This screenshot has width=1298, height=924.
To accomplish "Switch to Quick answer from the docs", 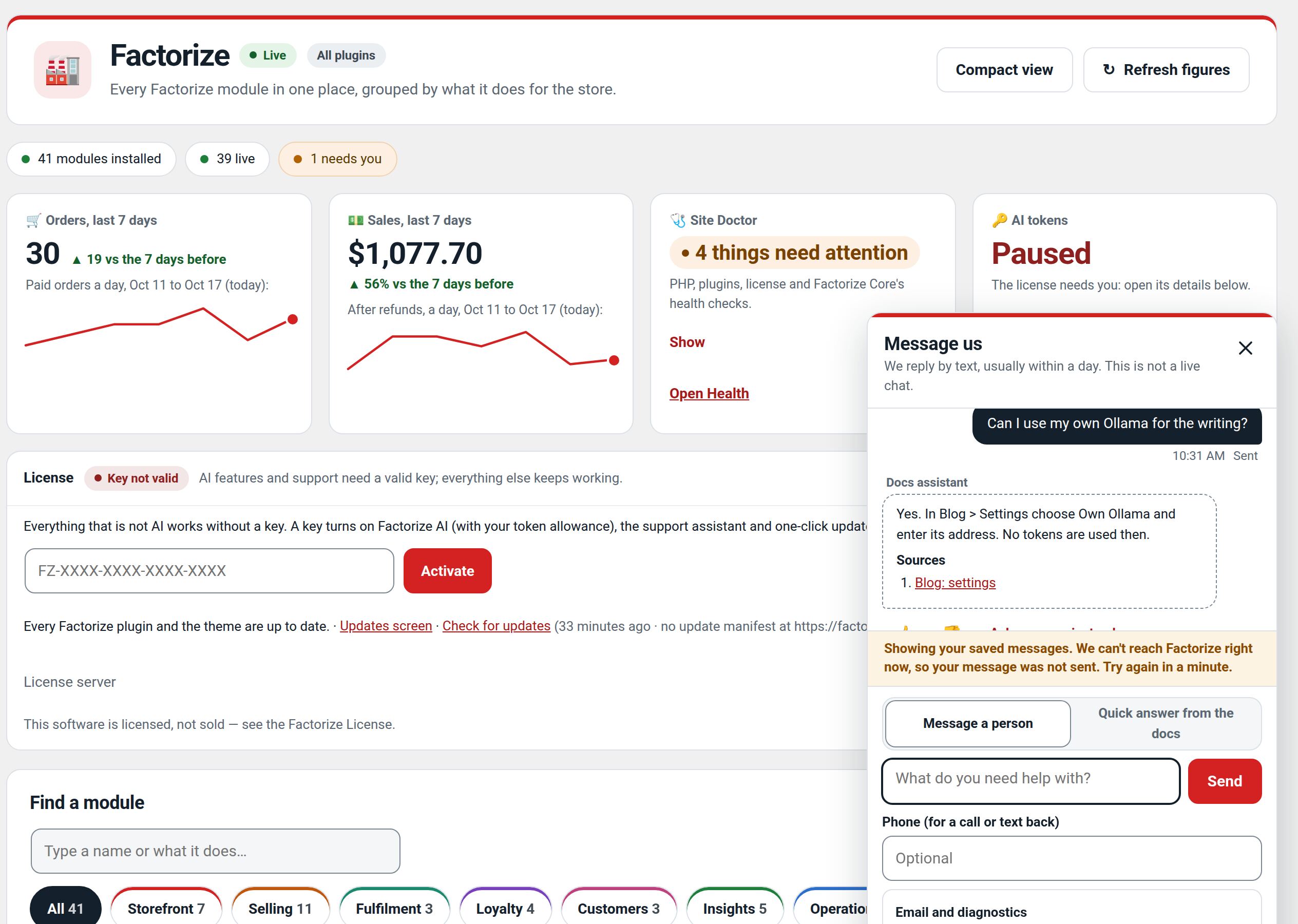I will (1166, 724).
